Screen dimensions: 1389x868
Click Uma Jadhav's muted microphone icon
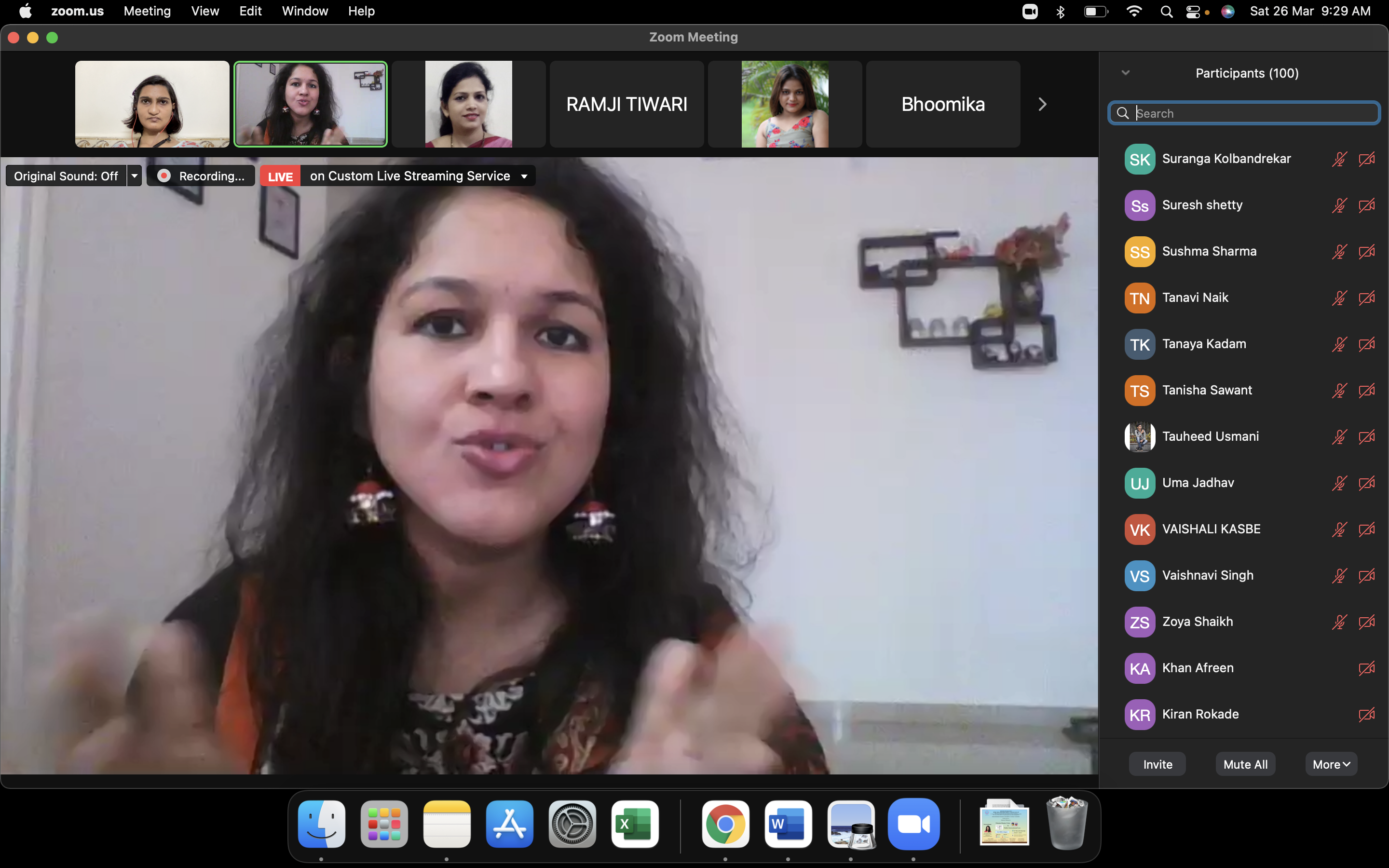point(1340,483)
